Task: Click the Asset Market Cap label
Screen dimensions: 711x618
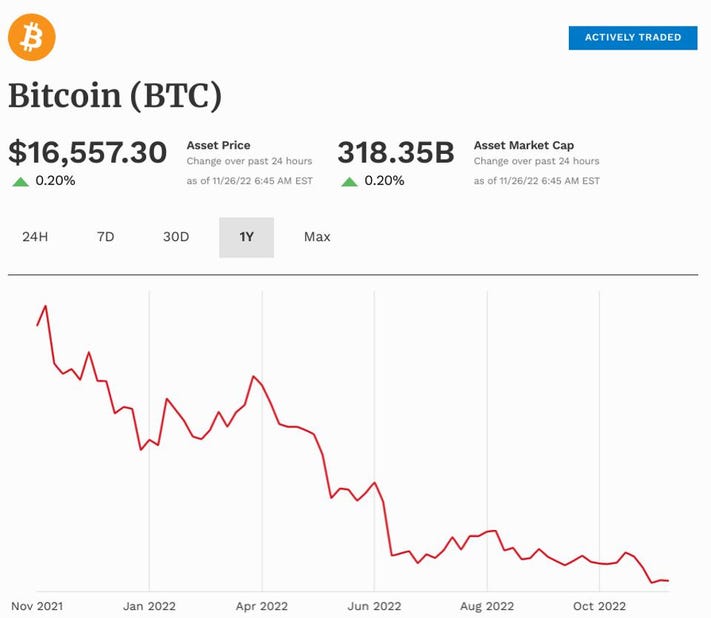Action: pyautogui.click(x=524, y=146)
